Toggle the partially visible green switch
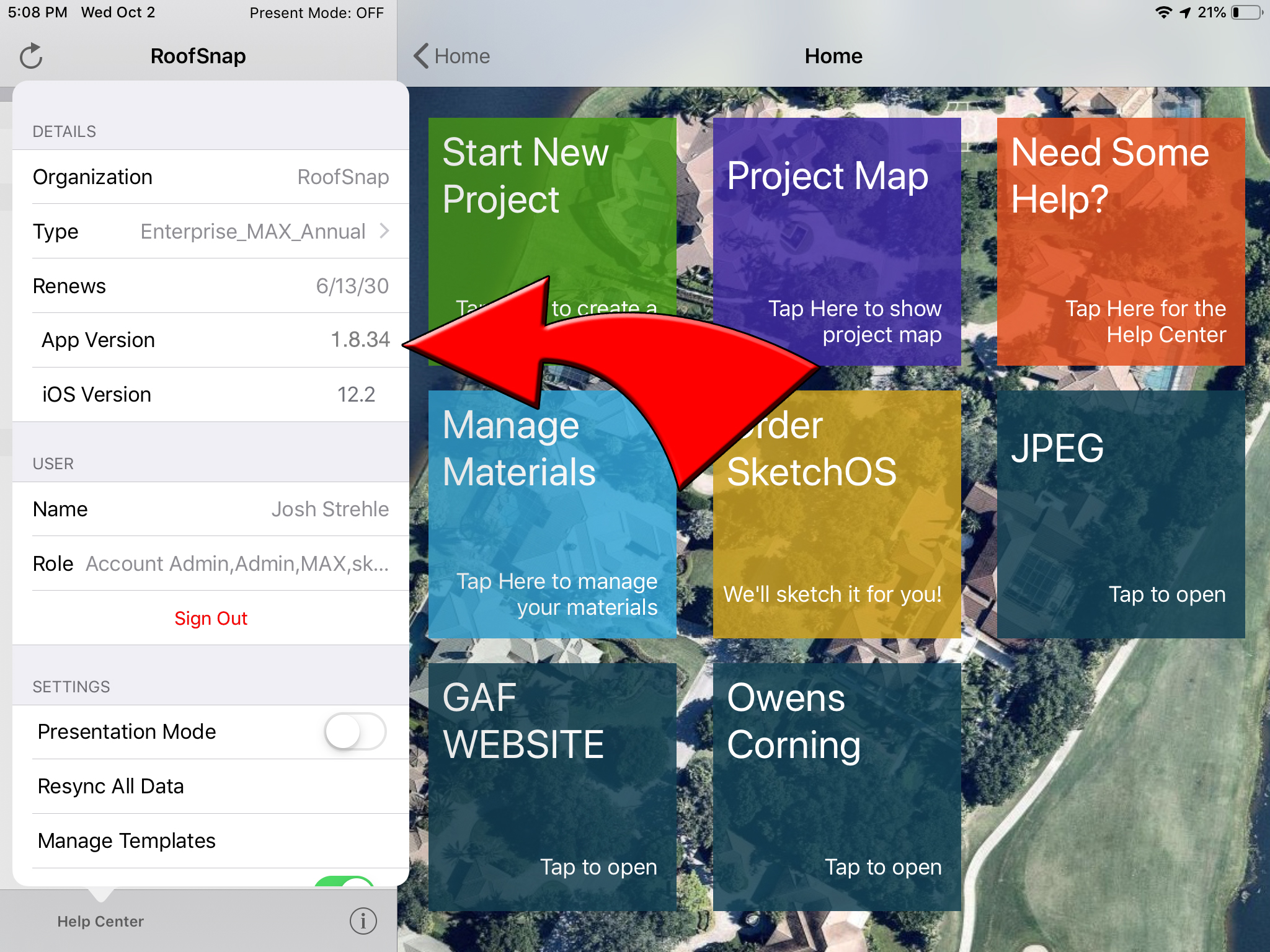 tap(344, 881)
